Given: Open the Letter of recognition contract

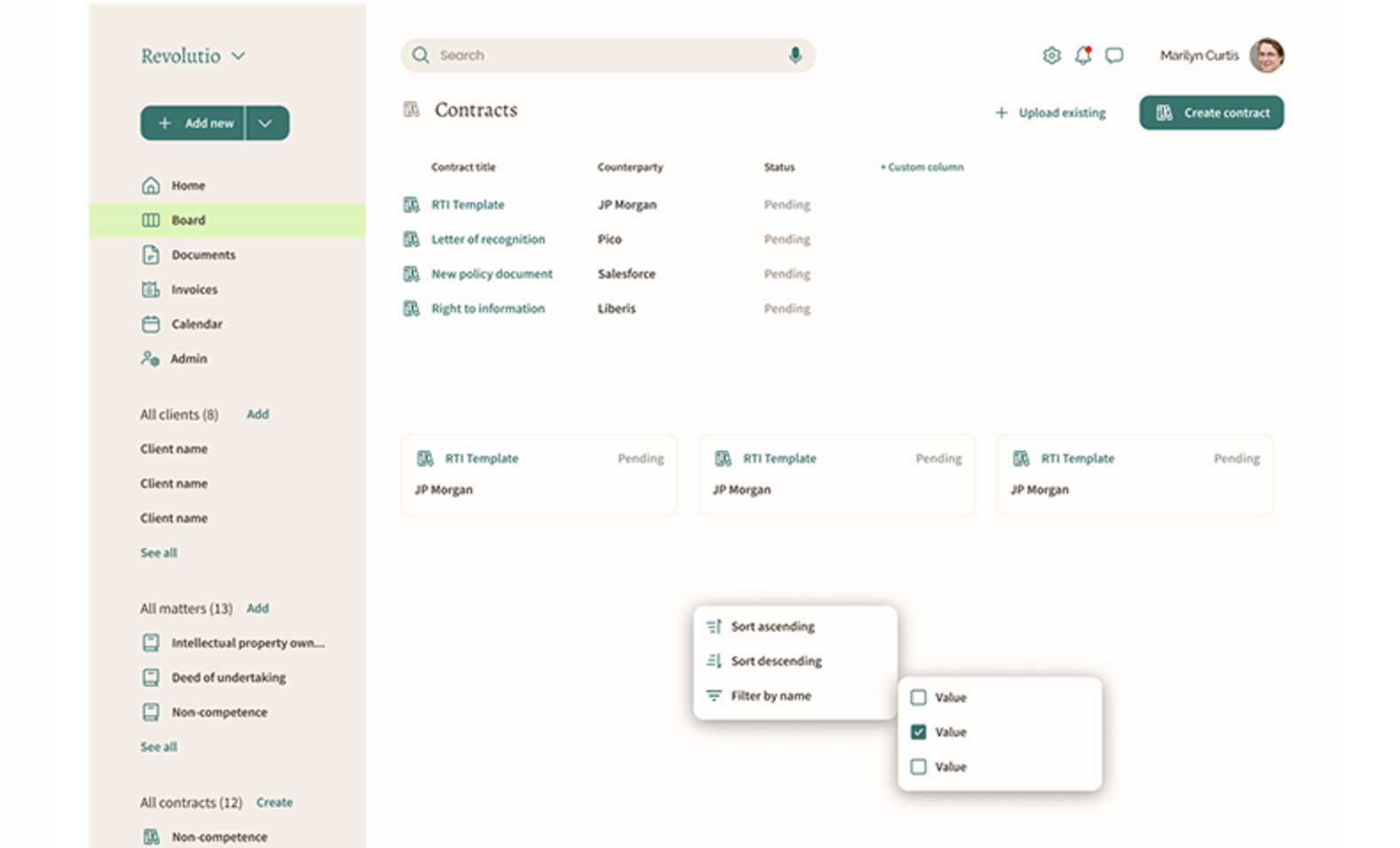Looking at the screenshot, I should [x=488, y=239].
